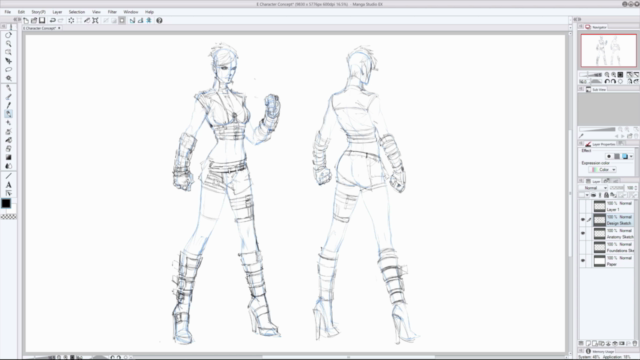Open the Help menu
Viewport: 640px width, 360px height.
149,12
